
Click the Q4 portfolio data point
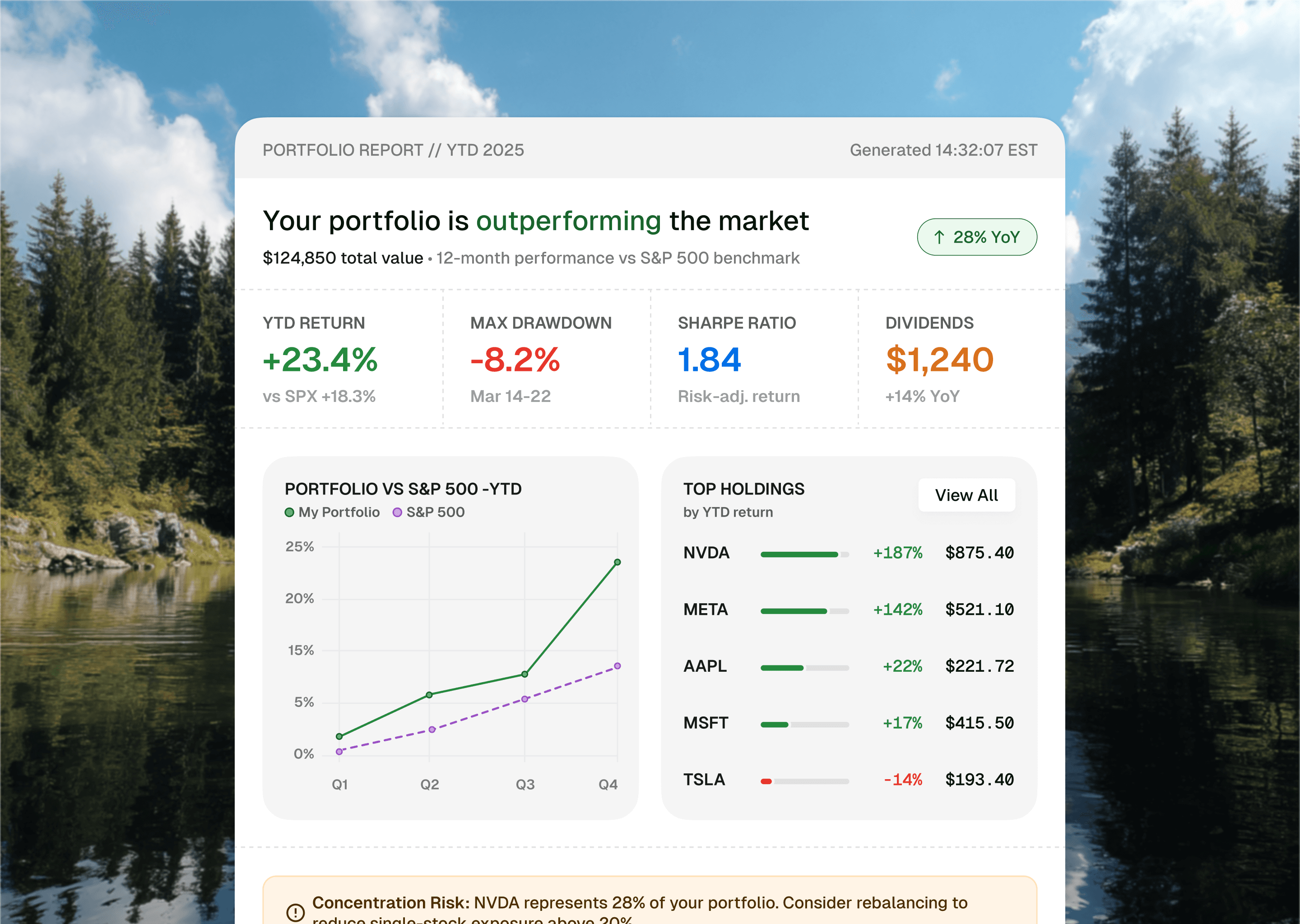[x=617, y=562]
